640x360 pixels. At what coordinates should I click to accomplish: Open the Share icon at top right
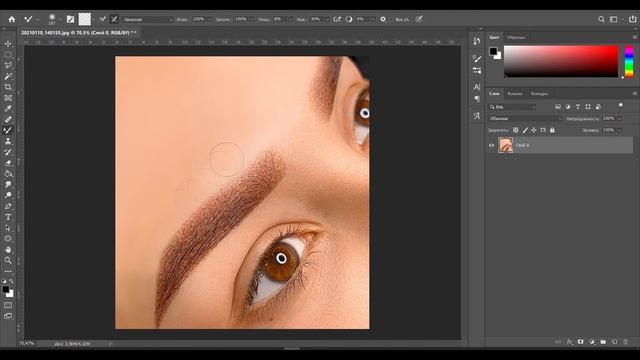tap(632, 19)
